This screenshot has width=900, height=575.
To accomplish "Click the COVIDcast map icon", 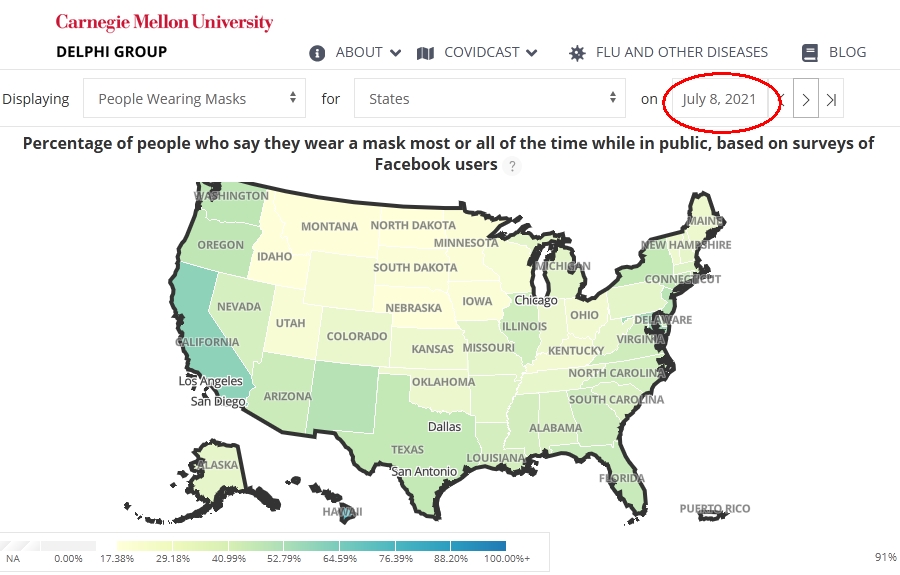I will pyautogui.click(x=425, y=53).
